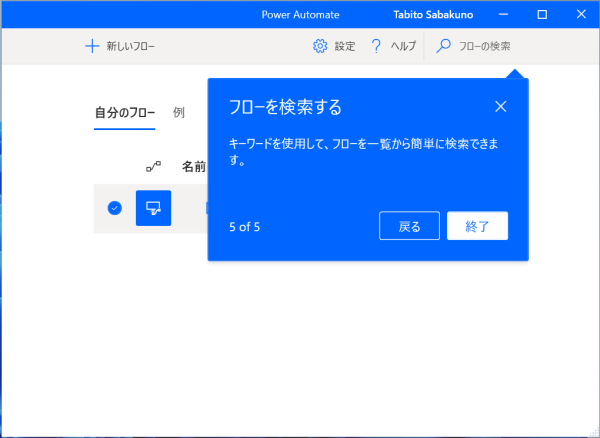Click the flow type column icon
This screenshot has height=438, width=600.
coord(153,167)
